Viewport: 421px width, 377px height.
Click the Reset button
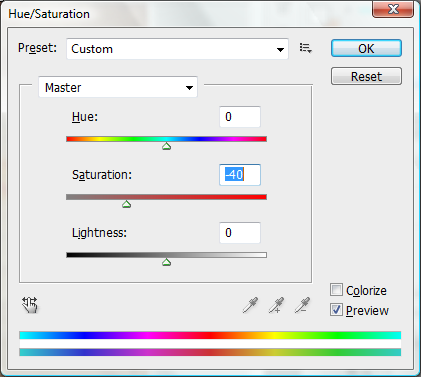pyautogui.click(x=366, y=76)
